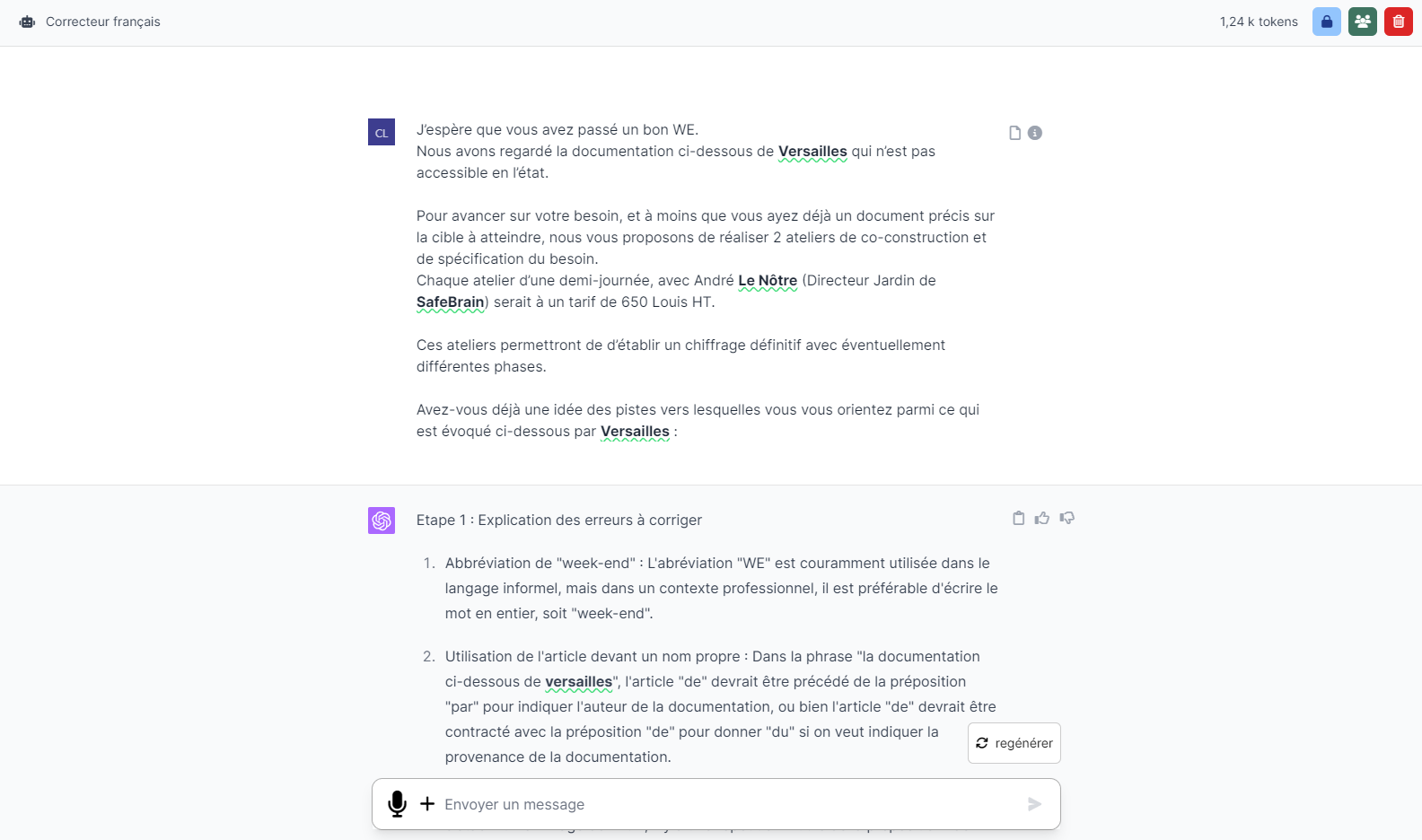Give thumbs up to the response
Screen dimensions: 1422x840
click(1042, 518)
